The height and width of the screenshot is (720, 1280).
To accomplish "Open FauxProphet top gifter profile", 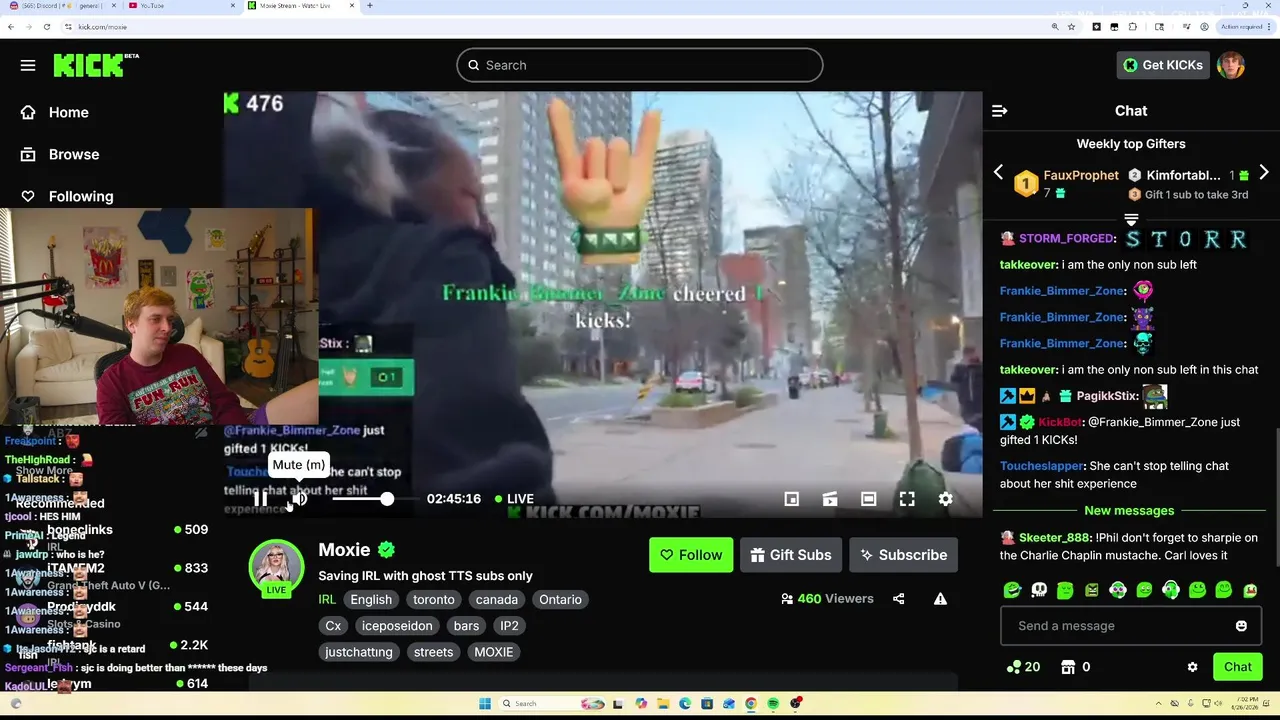I will pos(1081,175).
